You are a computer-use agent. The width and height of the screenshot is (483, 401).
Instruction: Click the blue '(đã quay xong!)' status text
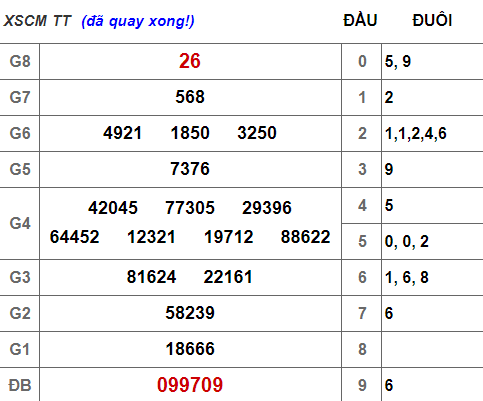[x=138, y=22]
